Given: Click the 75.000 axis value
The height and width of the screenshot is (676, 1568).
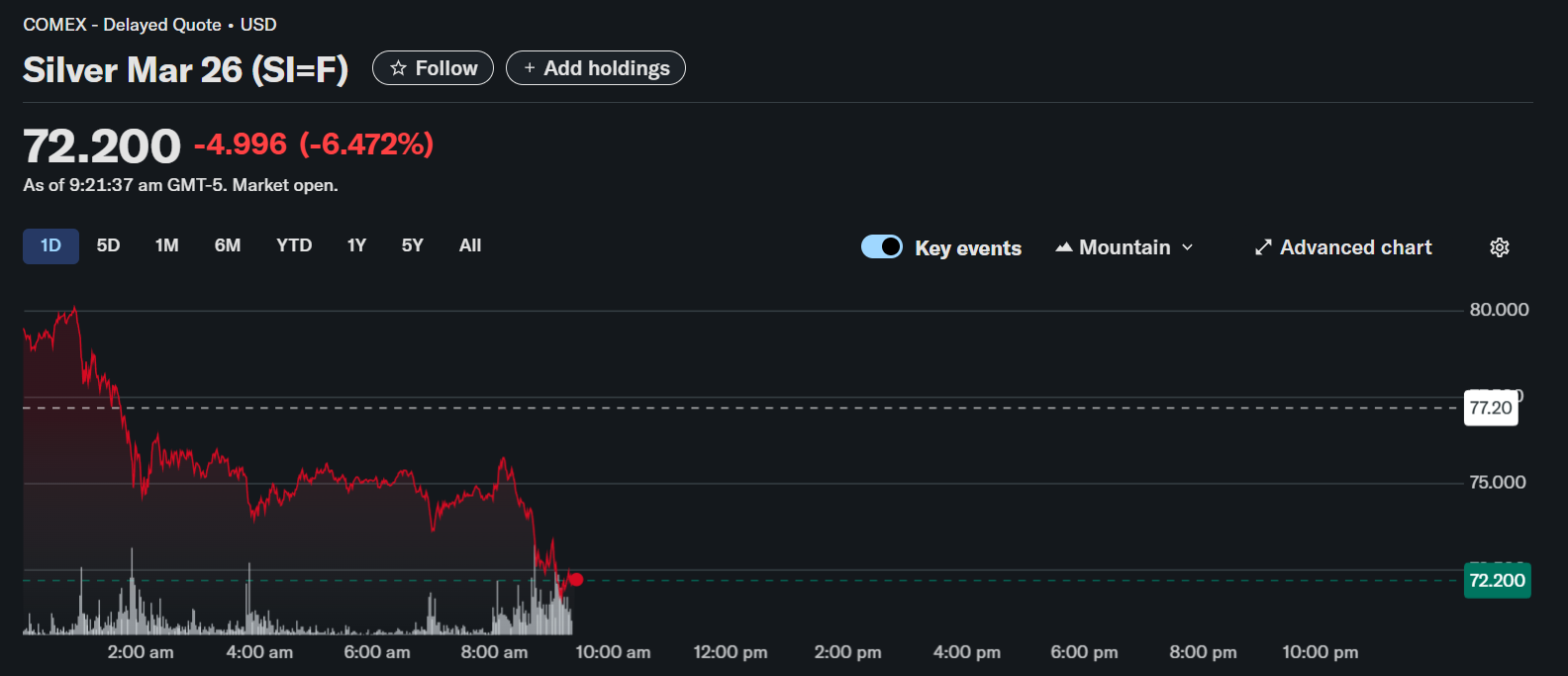Looking at the screenshot, I should pos(1498,483).
